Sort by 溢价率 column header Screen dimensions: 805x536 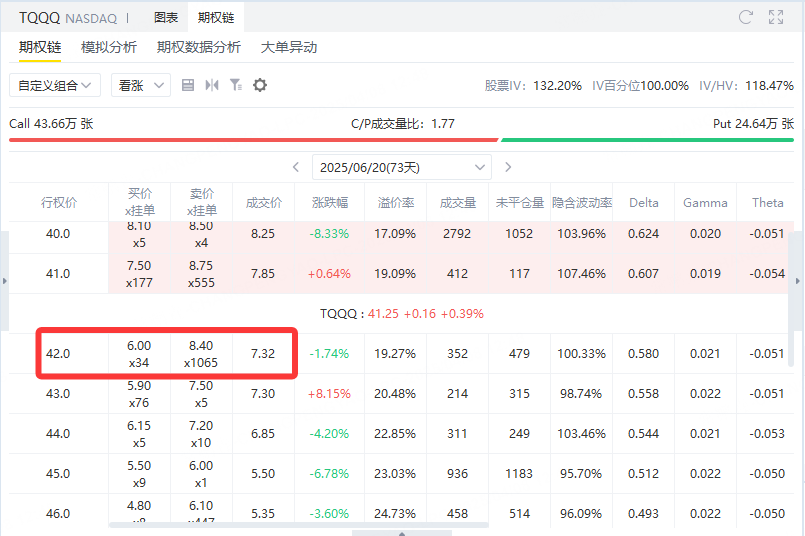(x=396, y=203)
